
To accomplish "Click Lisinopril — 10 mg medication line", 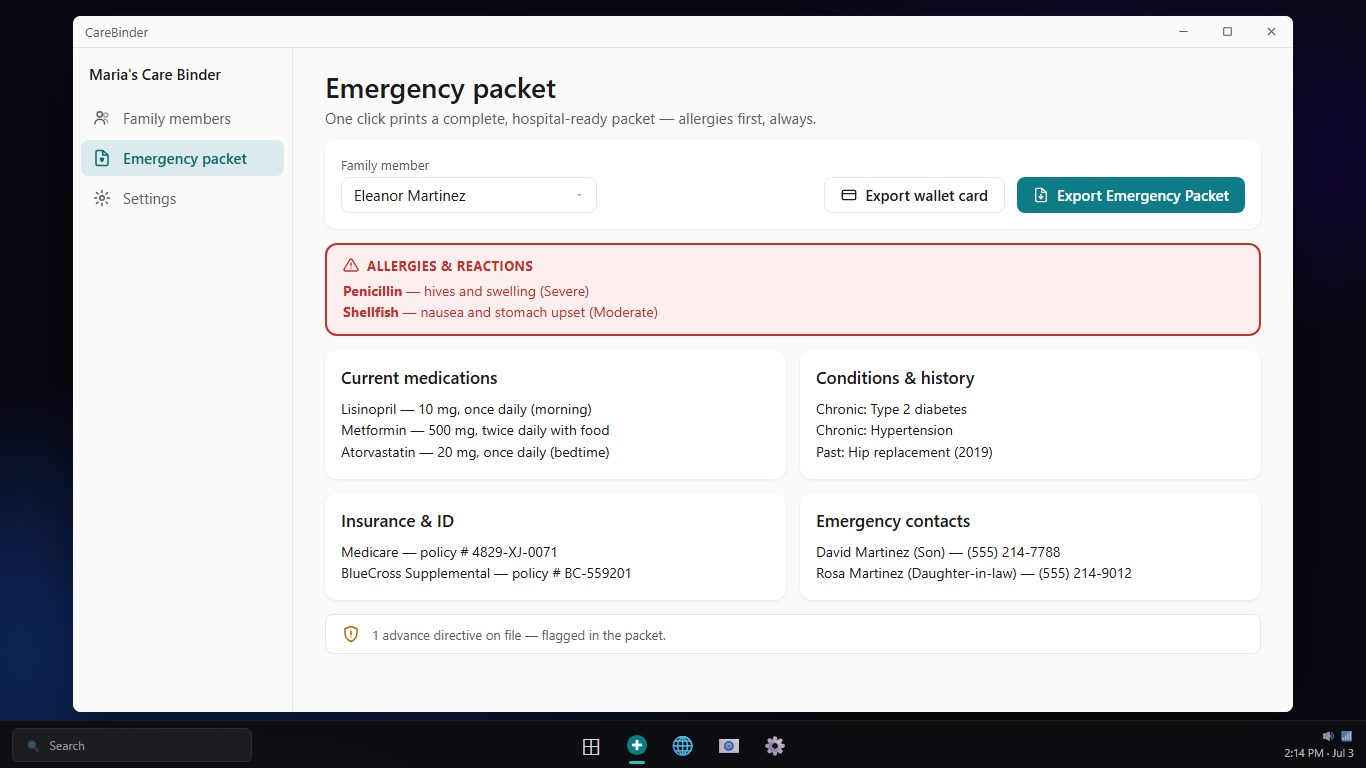I will point(466,409).
